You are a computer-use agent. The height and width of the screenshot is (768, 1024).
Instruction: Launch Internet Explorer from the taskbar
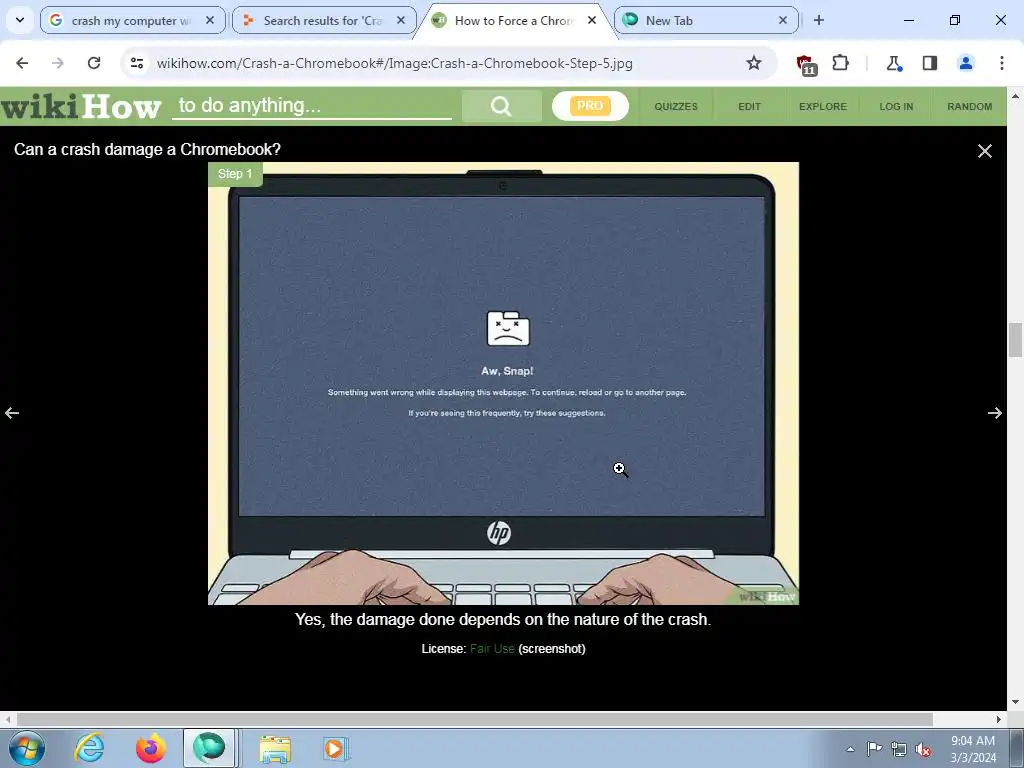click(89, 748)
